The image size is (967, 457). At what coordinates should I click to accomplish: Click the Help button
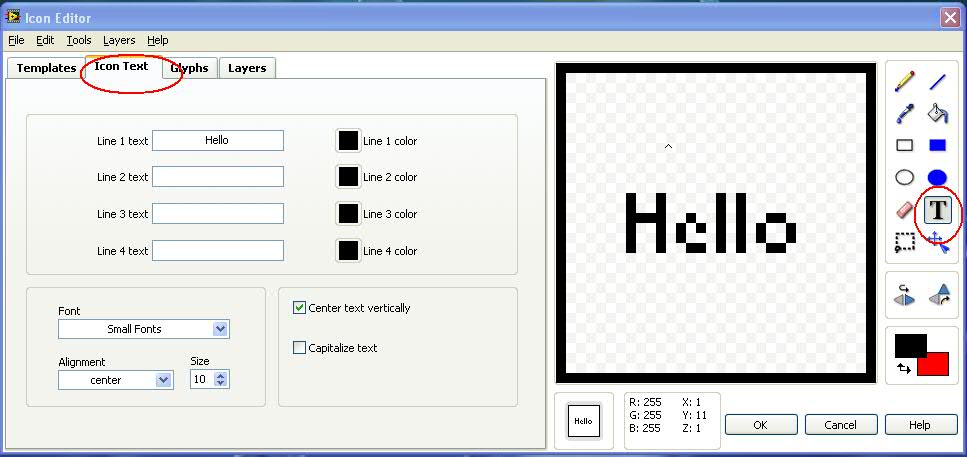tap(920, 425)
